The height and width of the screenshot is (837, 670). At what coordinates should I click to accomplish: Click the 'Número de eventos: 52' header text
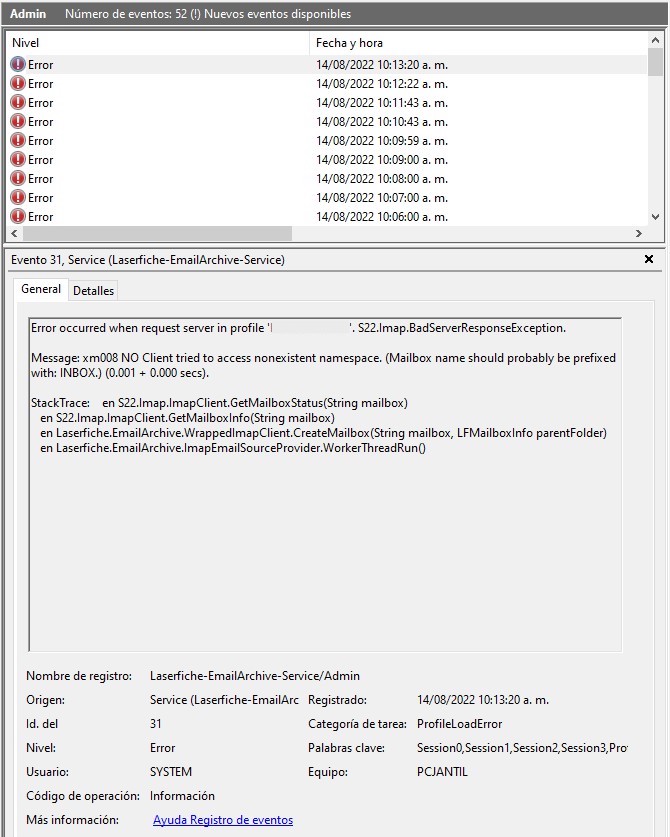tap(125, 14)
